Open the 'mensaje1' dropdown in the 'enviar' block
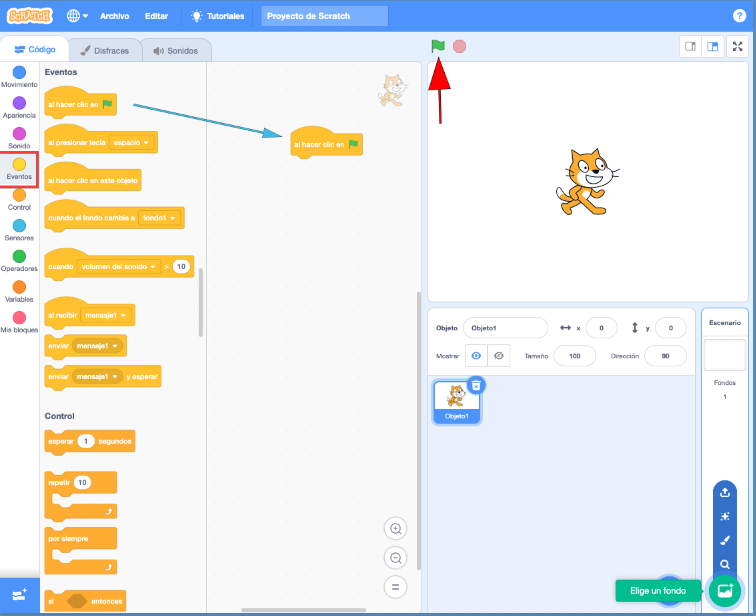Viewport: 756px width, 616px height. (x=97, y=346)
